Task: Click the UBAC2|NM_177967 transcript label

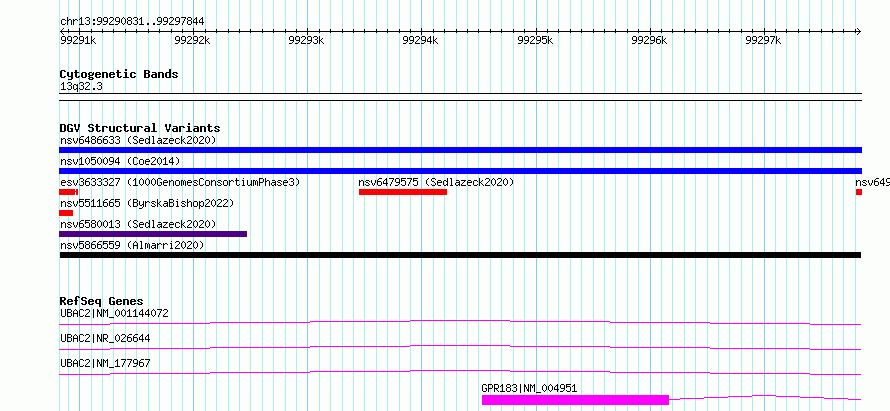Action: 105,363
